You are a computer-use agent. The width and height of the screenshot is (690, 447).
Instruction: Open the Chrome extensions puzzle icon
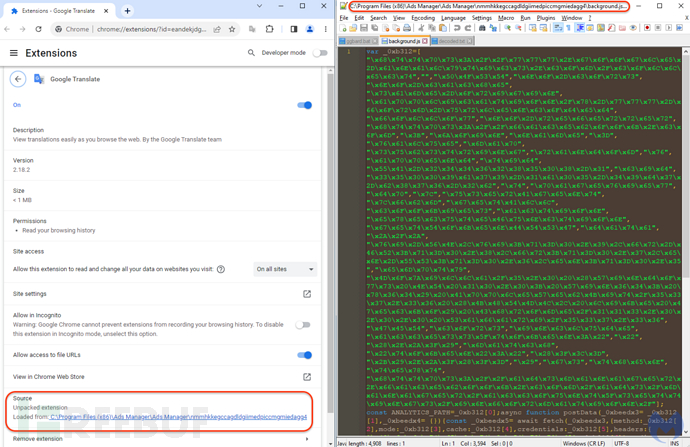[270, 30]
